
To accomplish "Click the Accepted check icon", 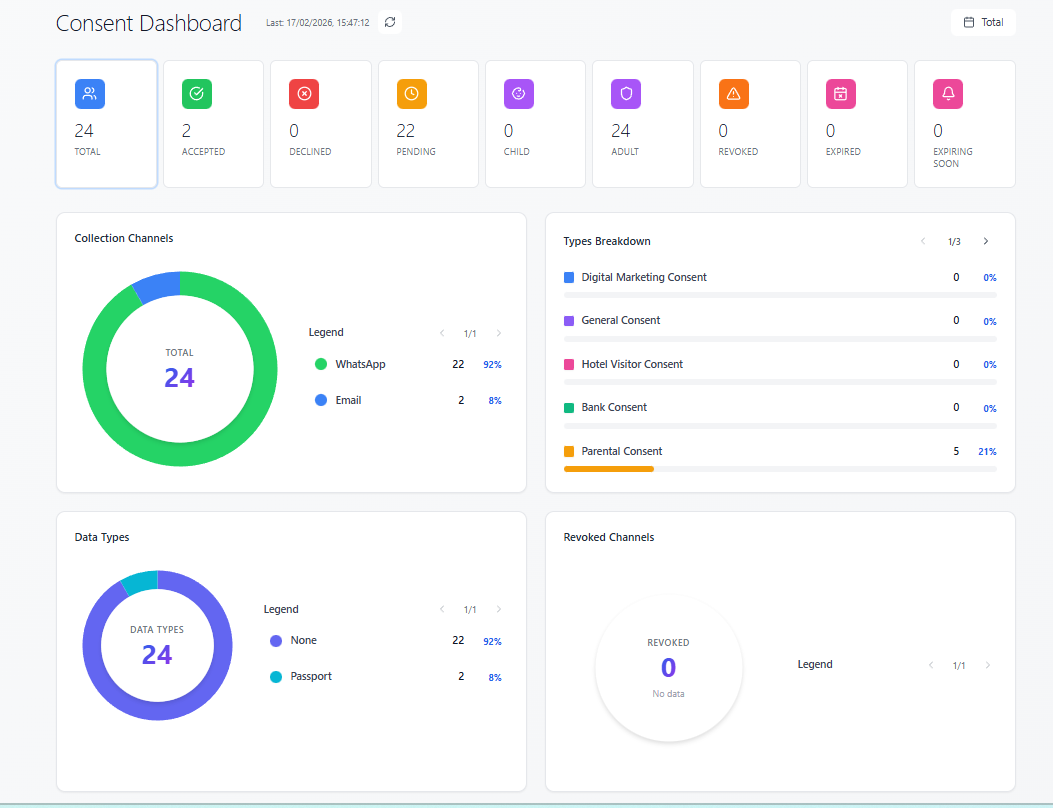I will pyautogui.click(x=197, y=93).
